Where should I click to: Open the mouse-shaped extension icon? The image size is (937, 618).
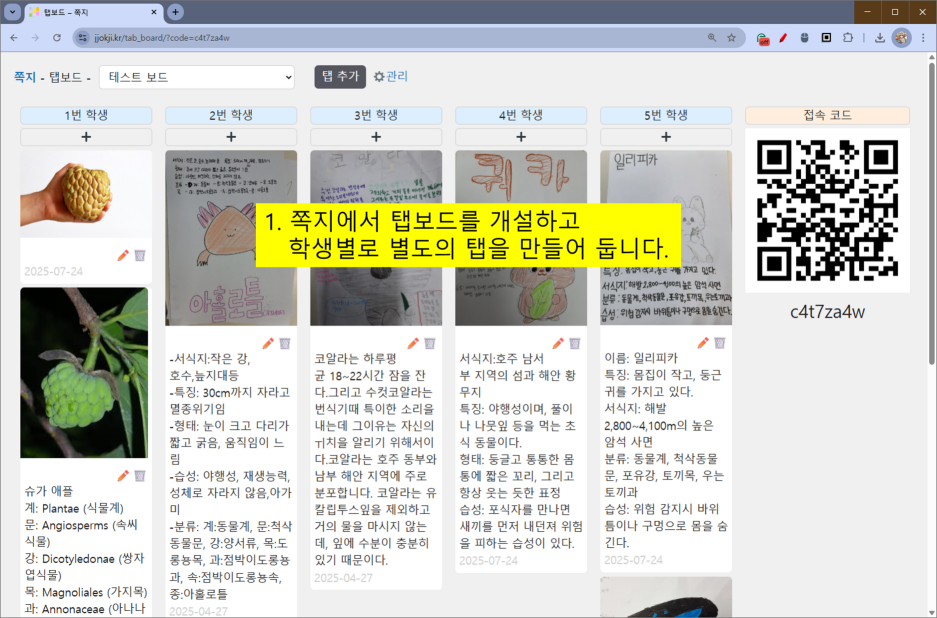[805, 38]
